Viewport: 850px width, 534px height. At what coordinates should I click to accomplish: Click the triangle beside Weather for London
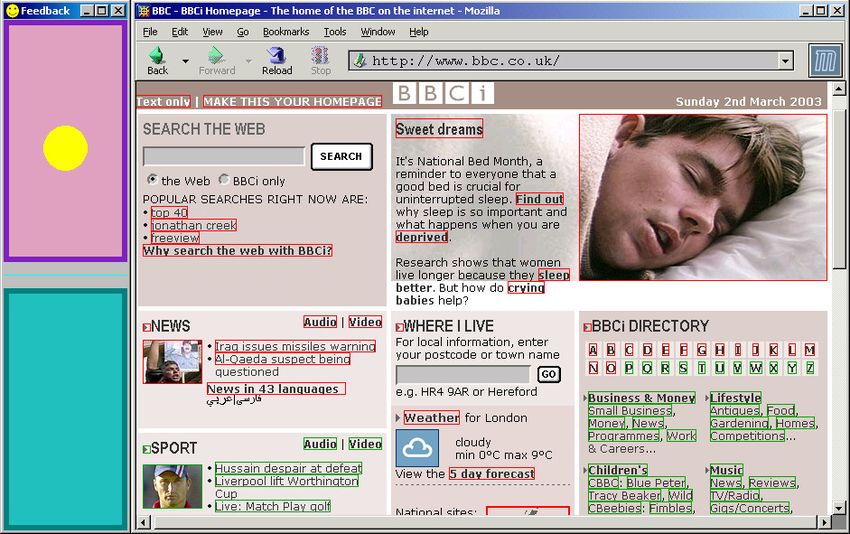[398, 418]
